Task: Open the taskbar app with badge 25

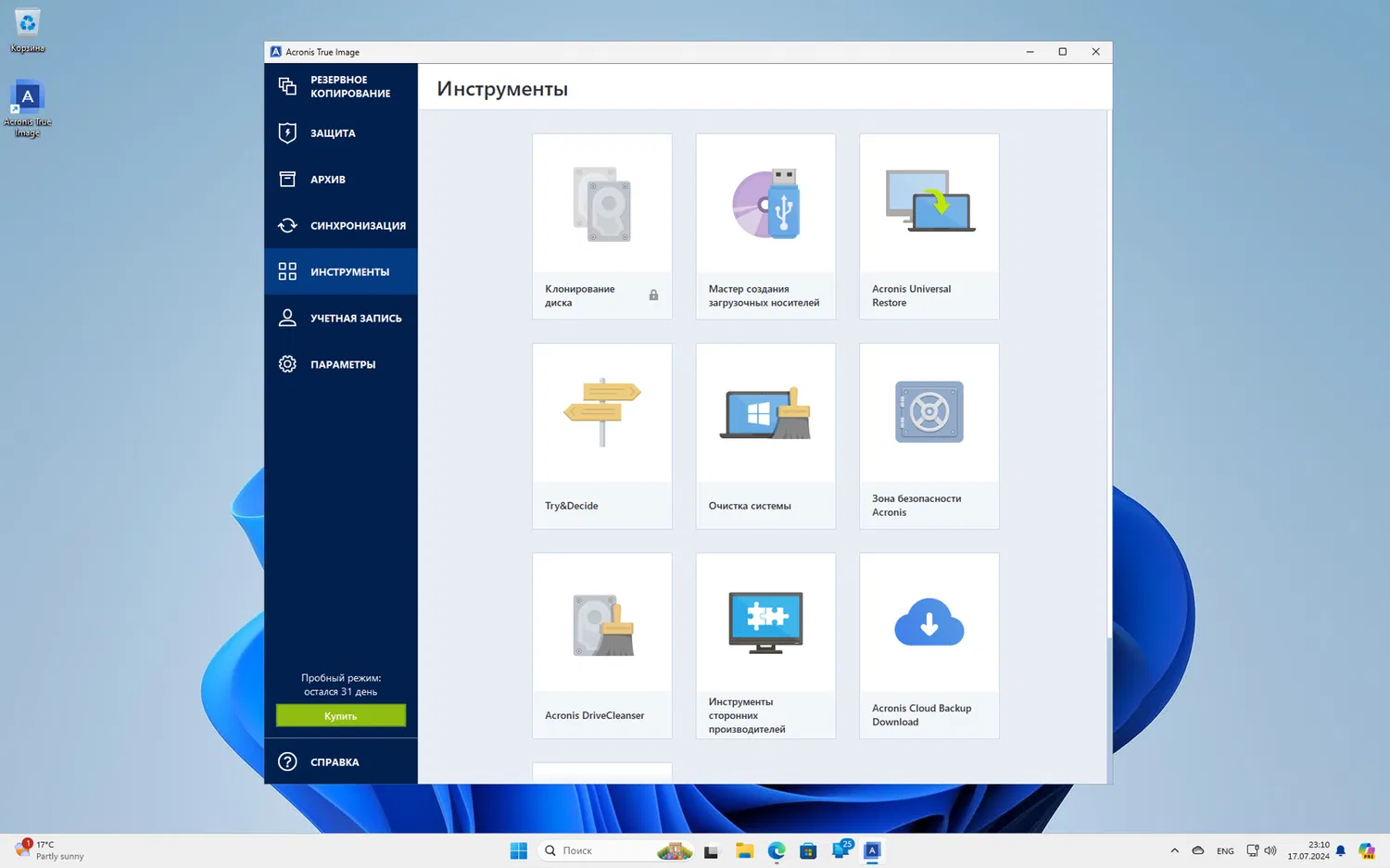Action: [x=841, y=850]
